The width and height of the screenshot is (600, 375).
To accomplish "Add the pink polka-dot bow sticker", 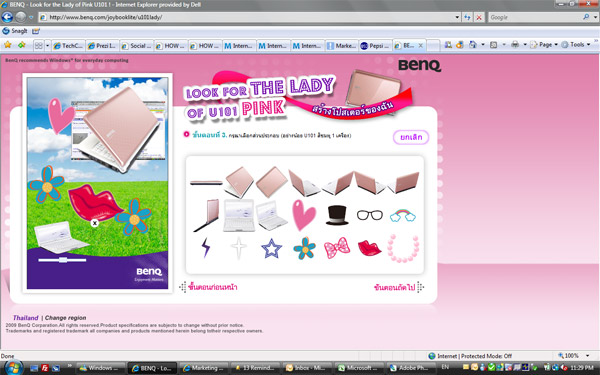I will [337, 248].
